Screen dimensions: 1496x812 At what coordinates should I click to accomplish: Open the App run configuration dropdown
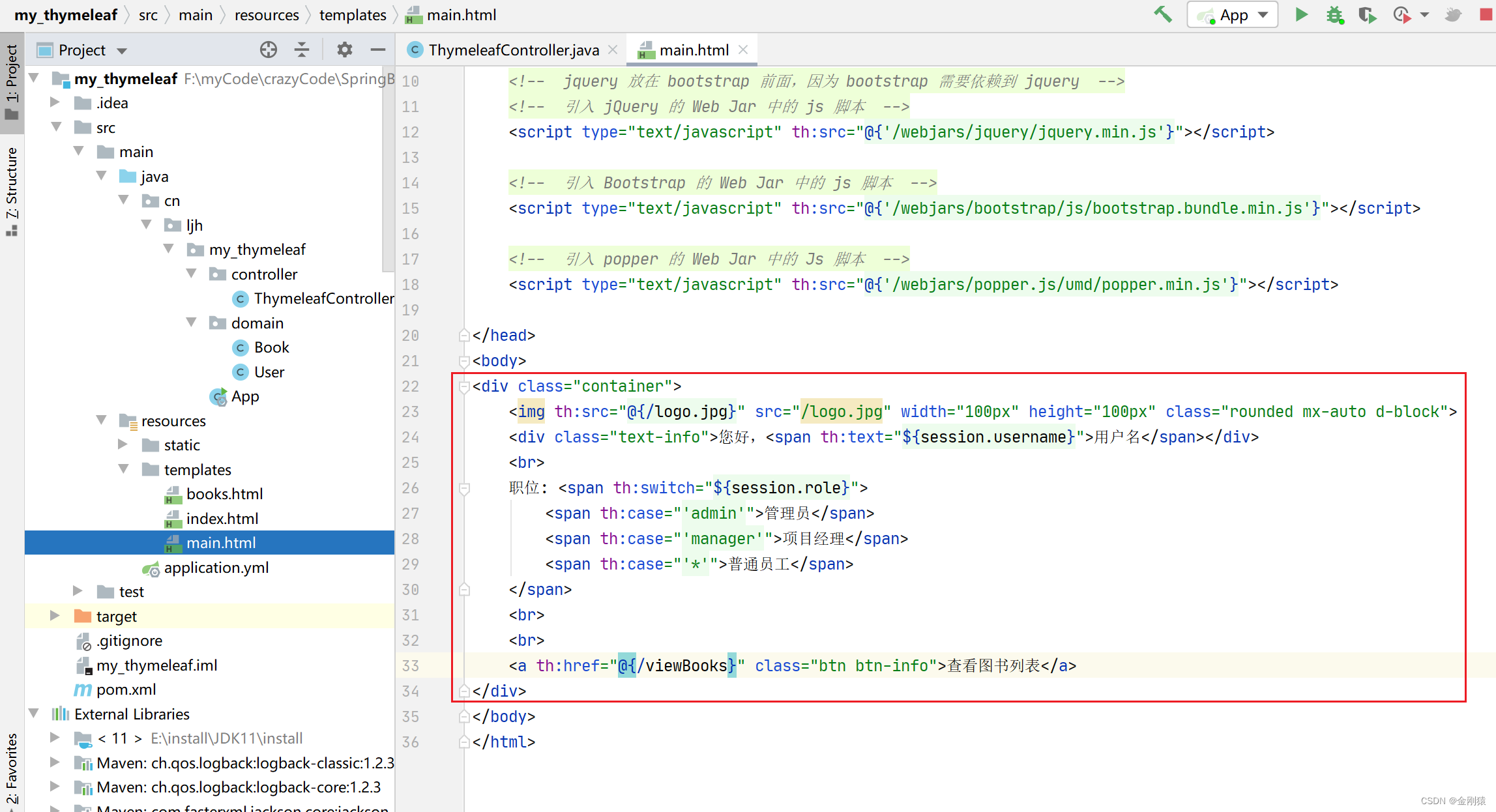click(1233, 15)
